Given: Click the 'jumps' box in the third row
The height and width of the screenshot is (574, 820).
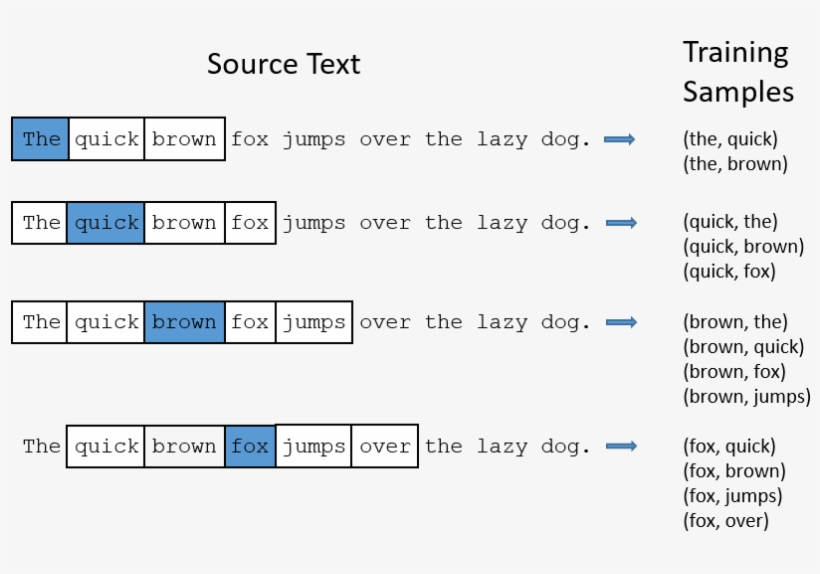Looking at the screenshot, I should coord(314,322).
